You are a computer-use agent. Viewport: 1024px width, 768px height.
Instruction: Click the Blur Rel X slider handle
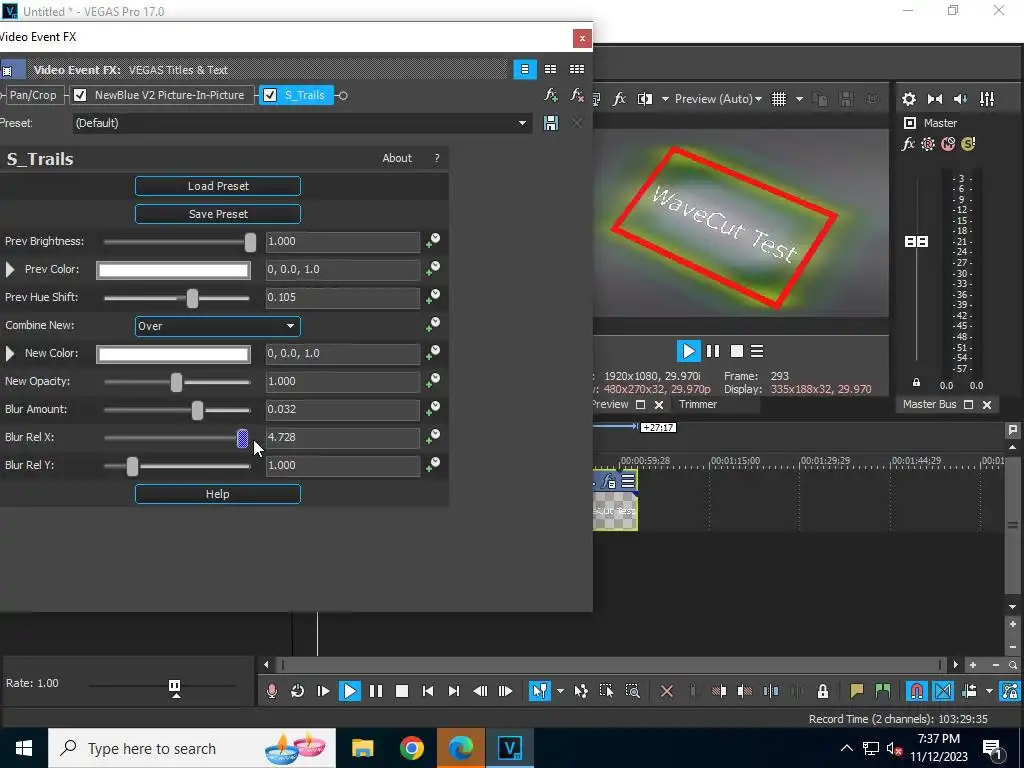pyautogui.click(x=242, y=438)
